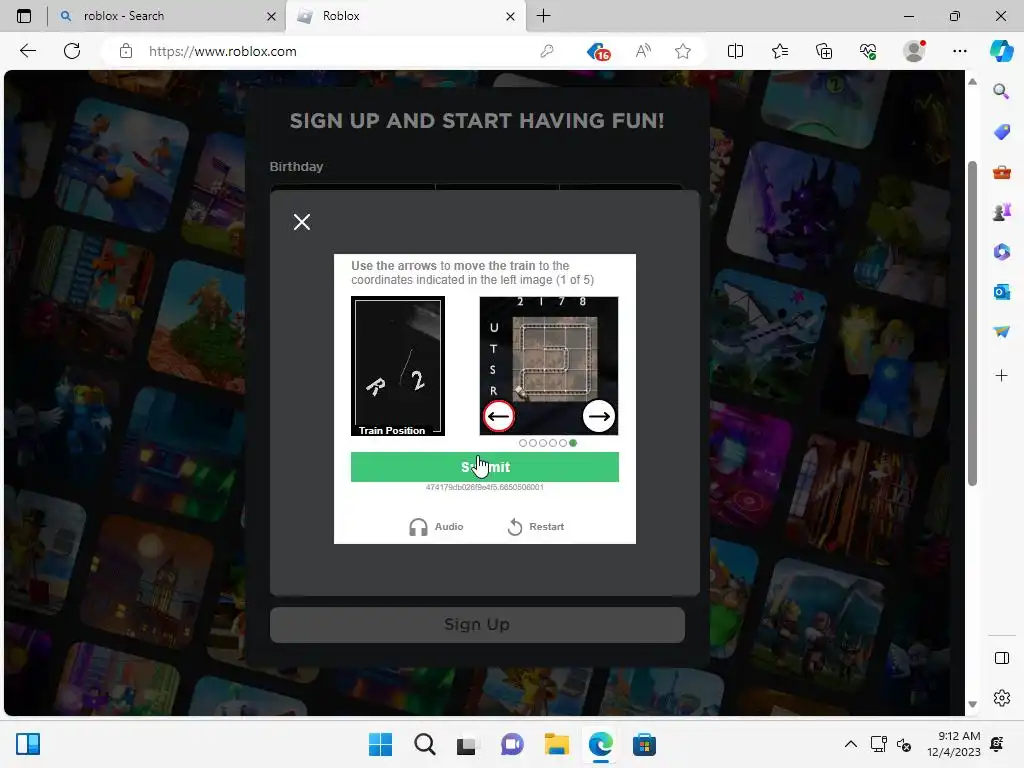The width and height of the screenshot is (1024, 768).
Task: Switch to the Audio challenge
Action: tap(436, 526)
